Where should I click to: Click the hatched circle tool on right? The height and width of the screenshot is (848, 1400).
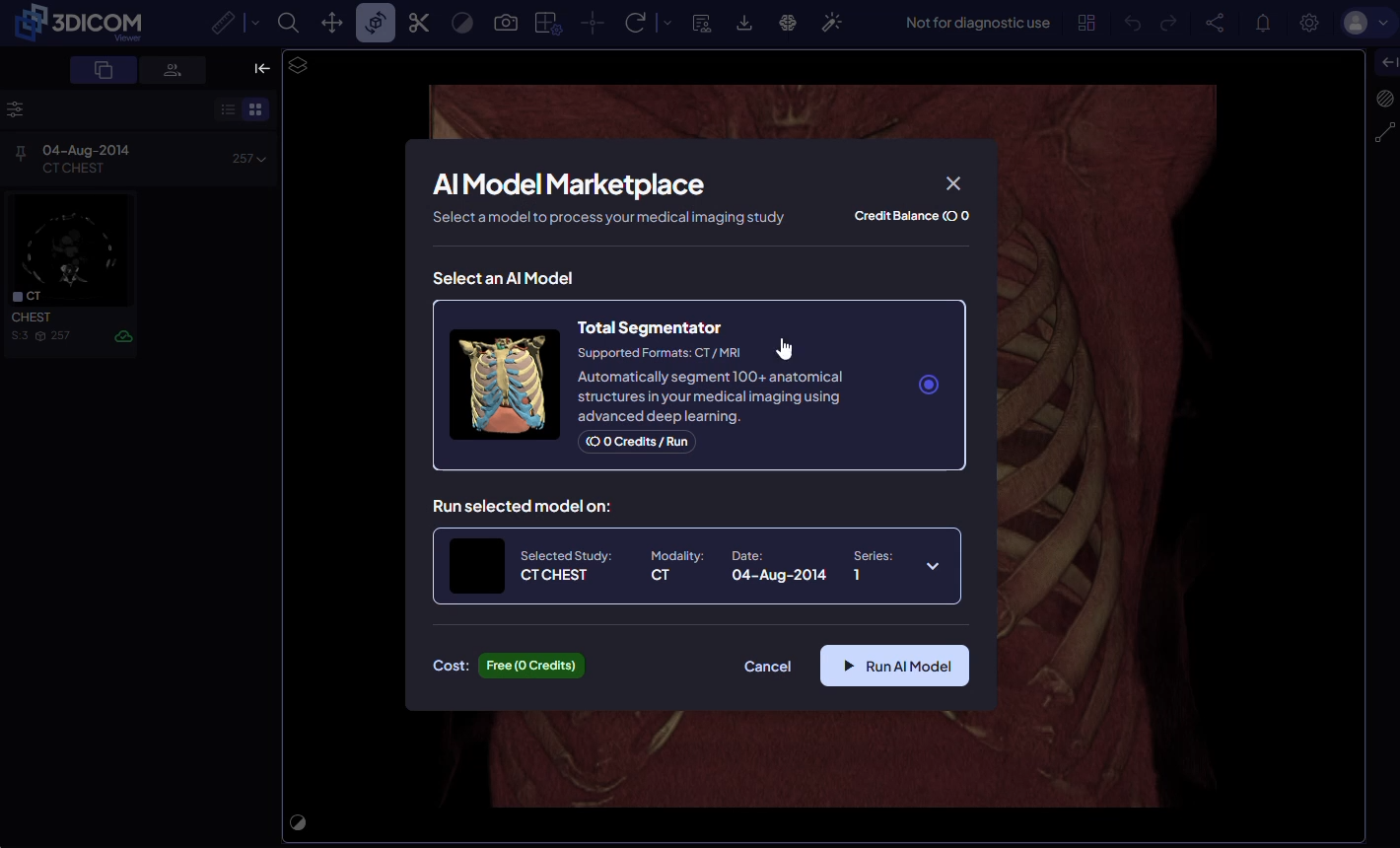[x=1385, y=99]
